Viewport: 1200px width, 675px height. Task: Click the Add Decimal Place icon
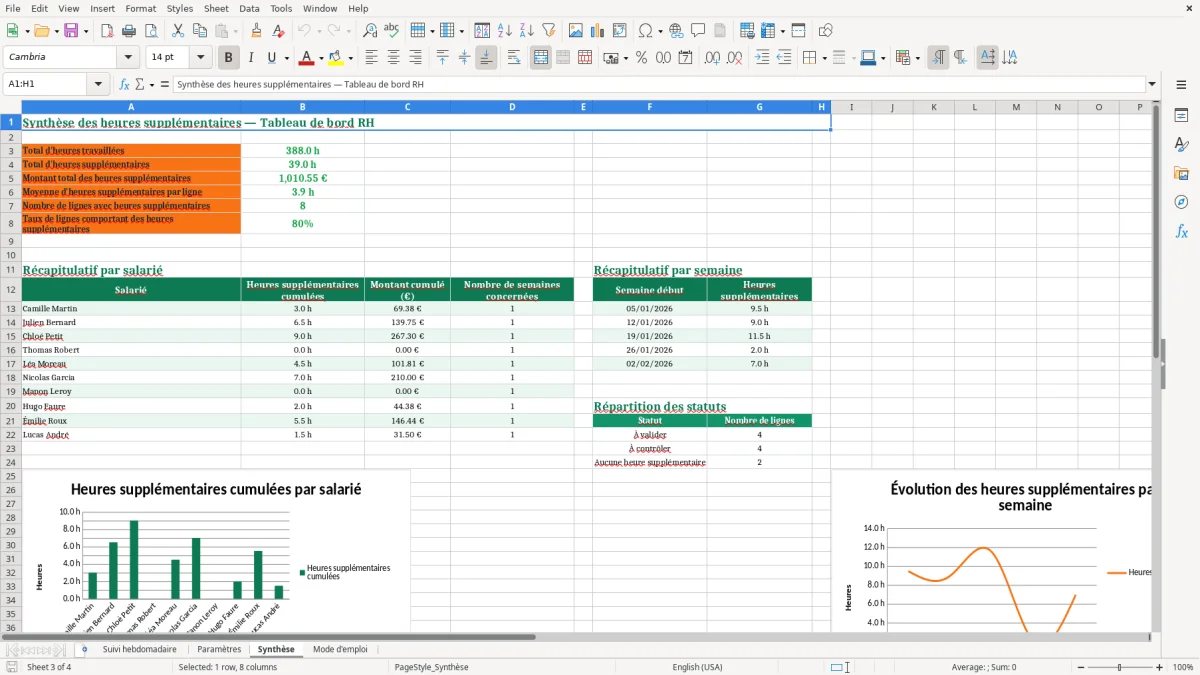712,57
